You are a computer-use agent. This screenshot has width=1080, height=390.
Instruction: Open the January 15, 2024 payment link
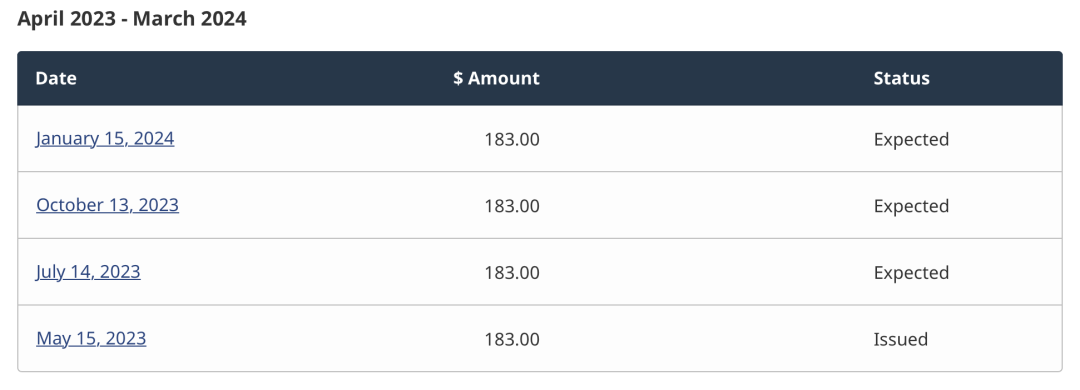[105, 139]
